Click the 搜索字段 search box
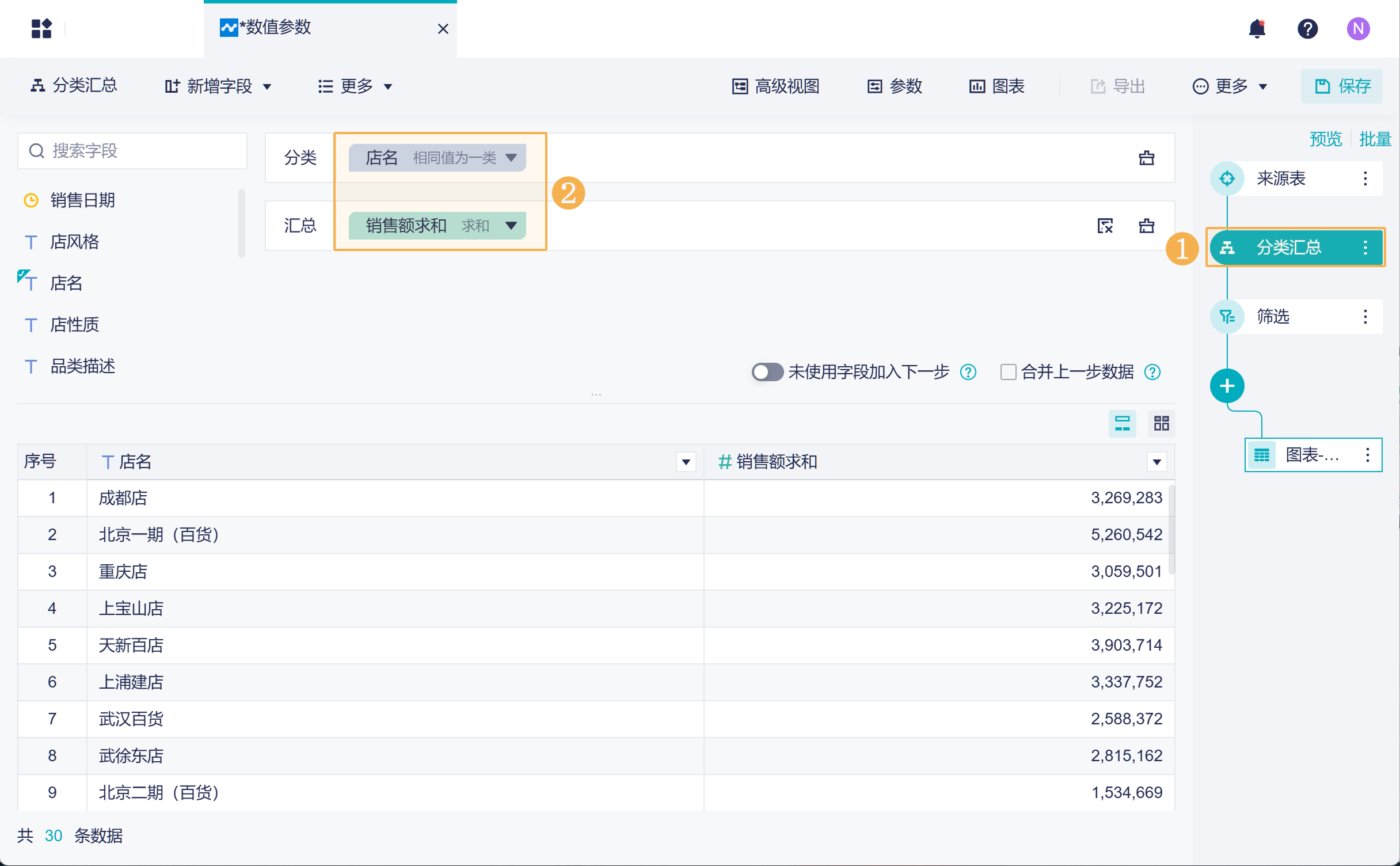Viewport: 1400px width, 866px height. (132, 151)
